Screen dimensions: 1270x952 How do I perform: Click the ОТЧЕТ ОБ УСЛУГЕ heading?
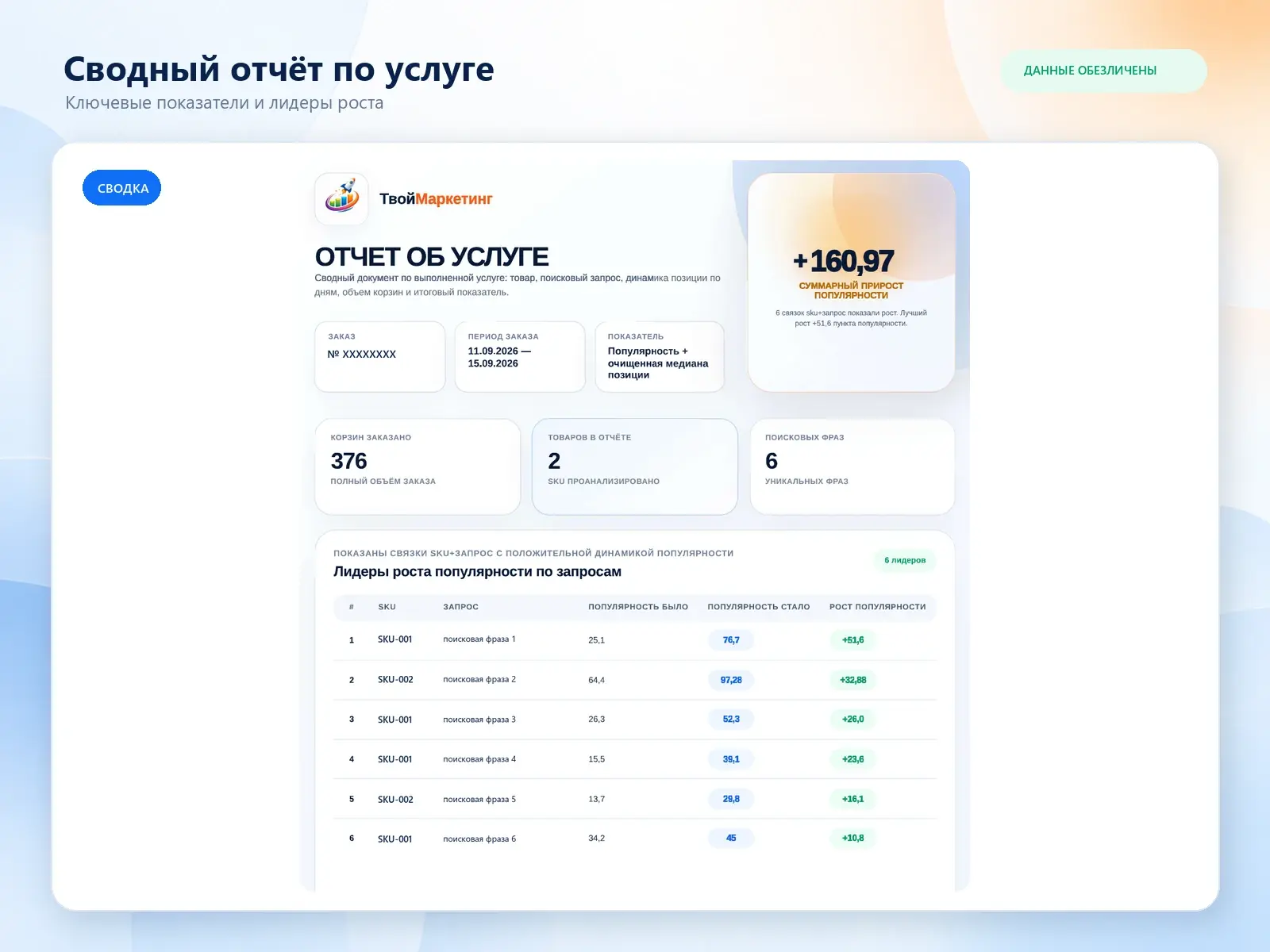coord(431,257)
